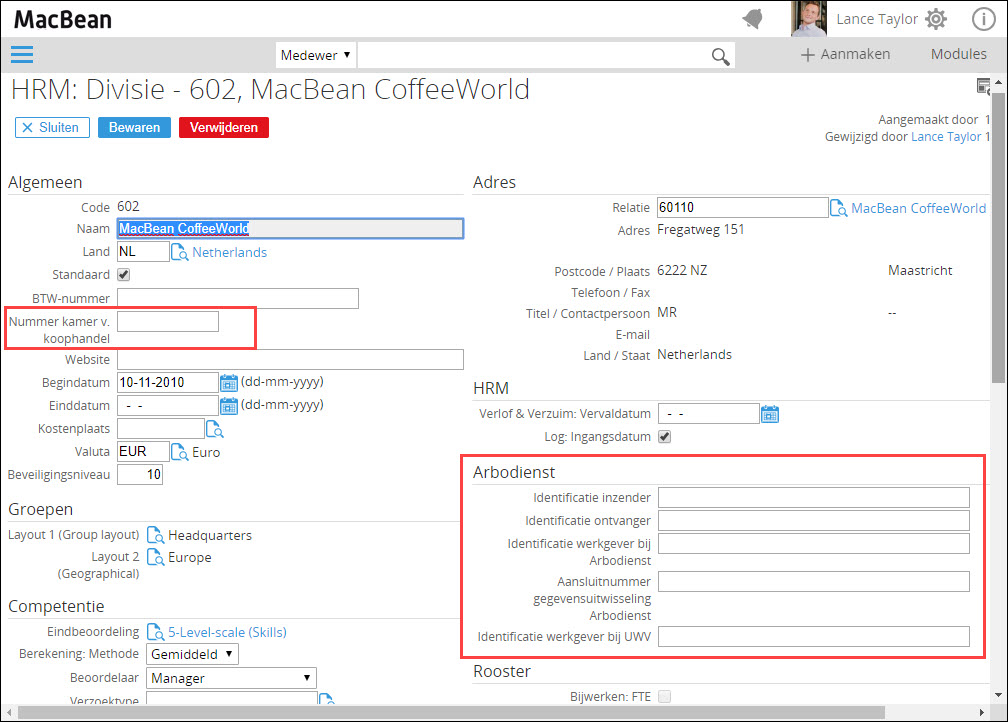Click the MacBean logo
Viewport: 1008px width, 722px height.
pos(63,20)
